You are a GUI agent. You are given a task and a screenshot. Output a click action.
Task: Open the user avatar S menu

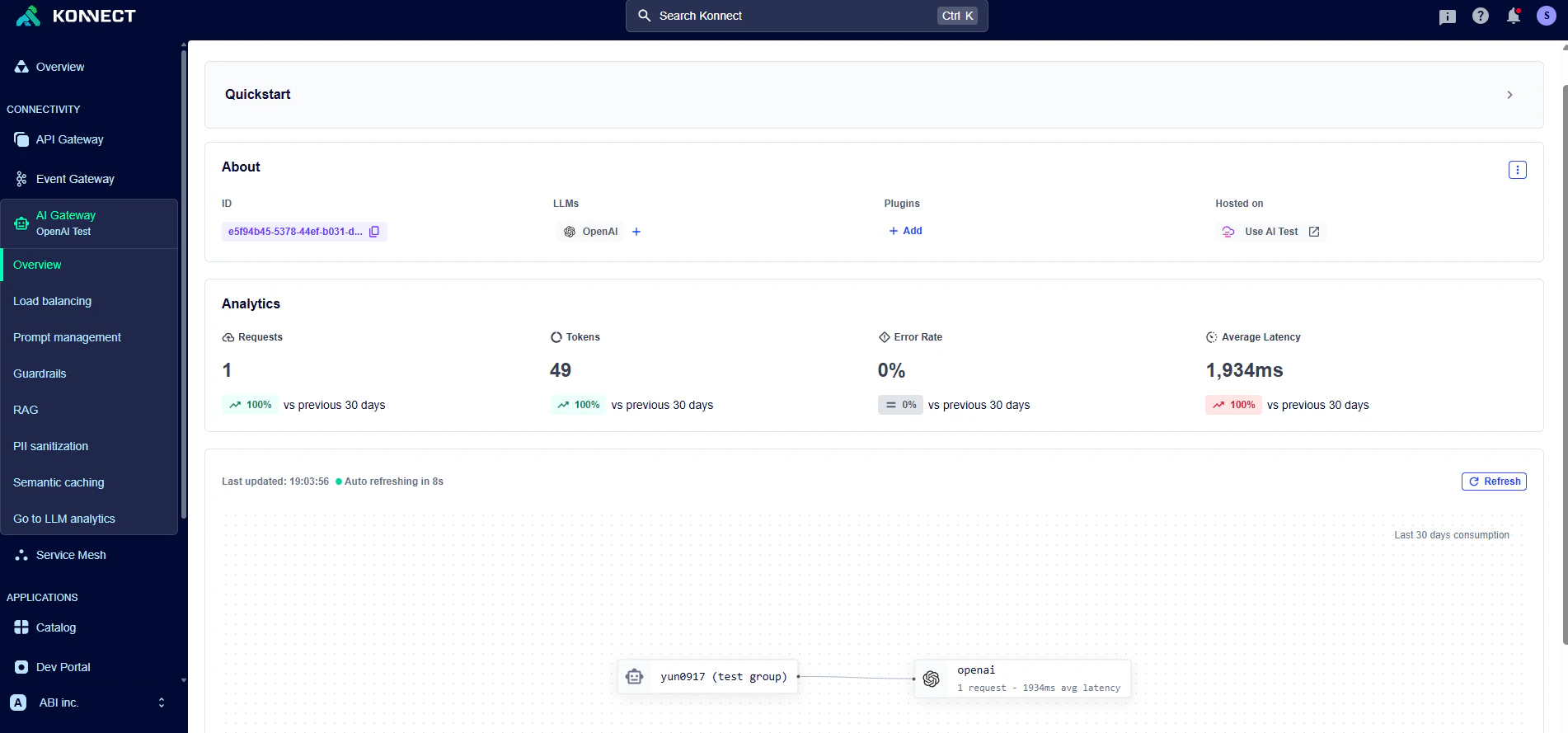click(x=1547, y=16)
